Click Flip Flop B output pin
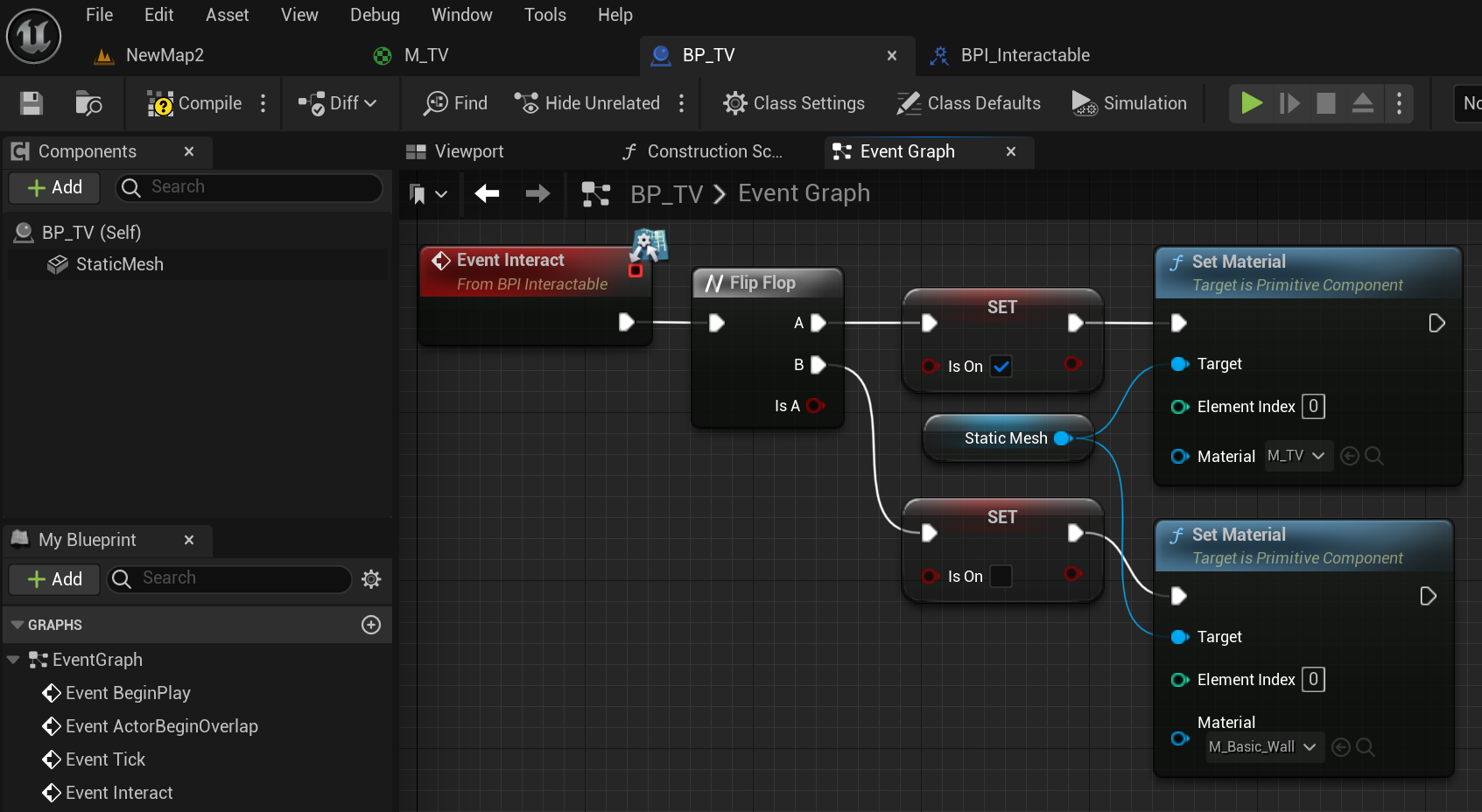 click(818, 365)
